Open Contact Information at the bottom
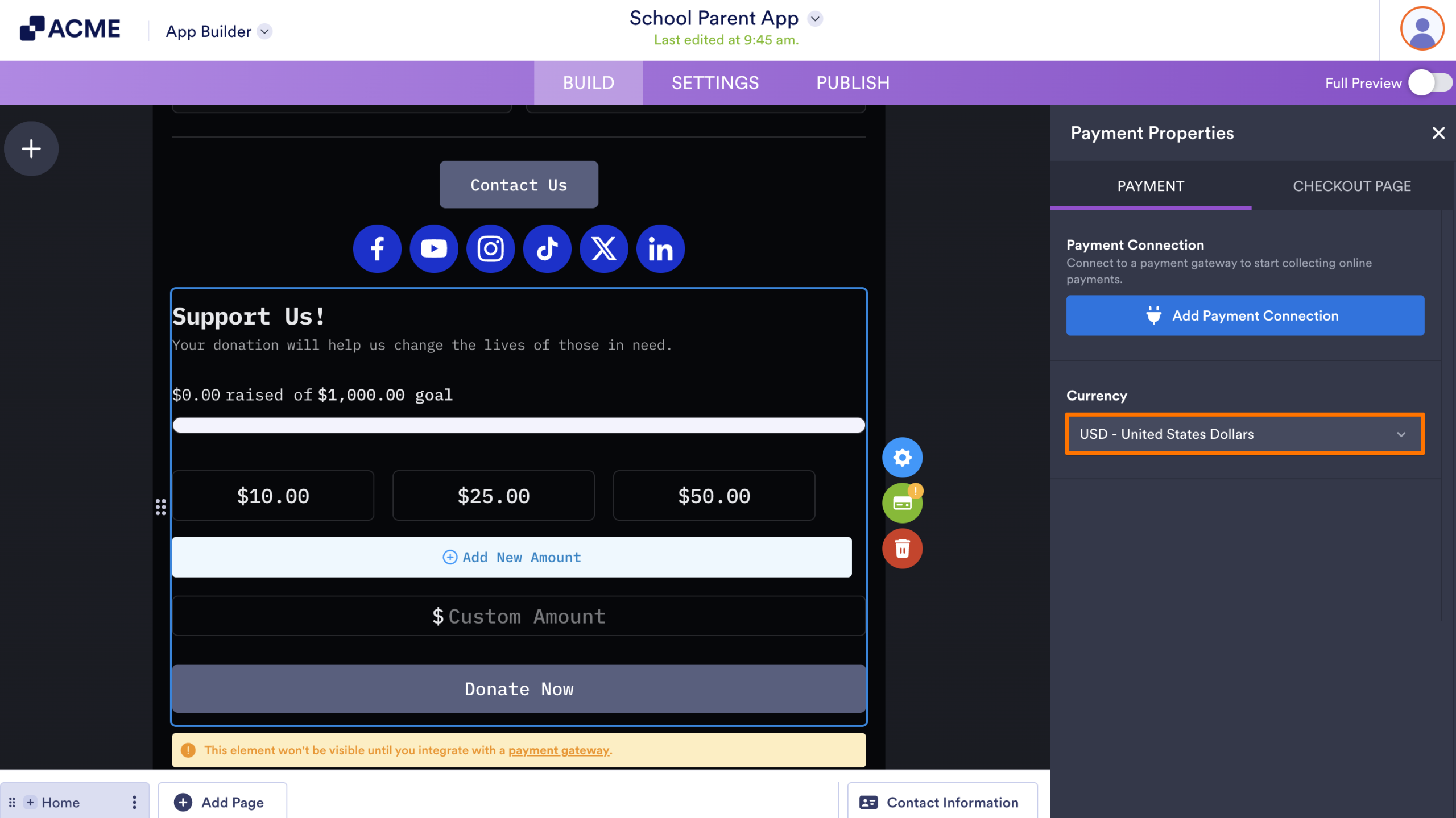 [x=942, y=802]
